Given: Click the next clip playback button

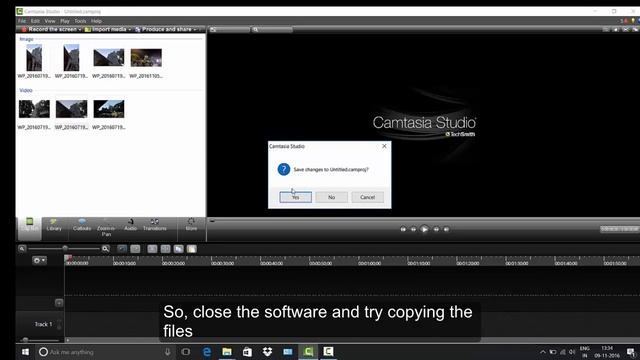Looking at the screenshot, I should (447, 229).
